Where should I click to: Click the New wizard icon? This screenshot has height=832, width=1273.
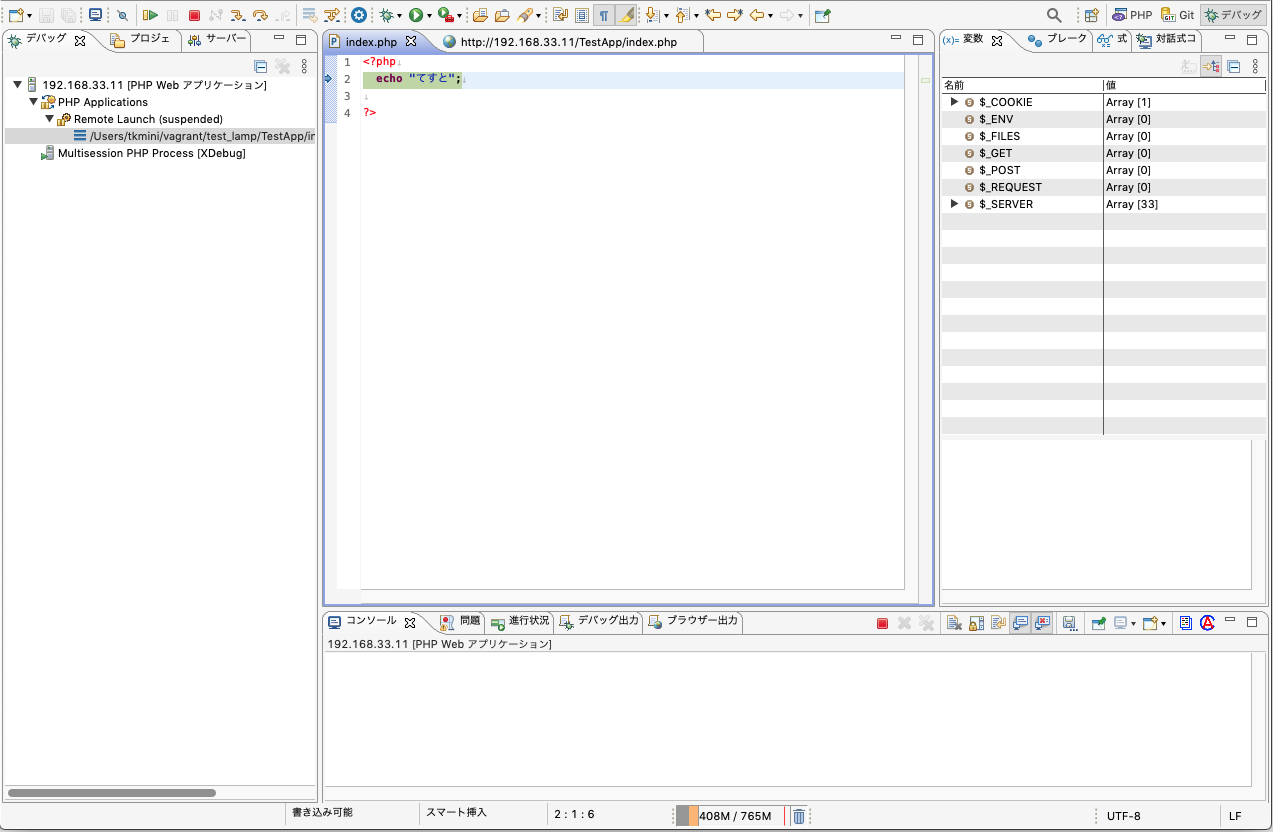(x=16, y=15)
